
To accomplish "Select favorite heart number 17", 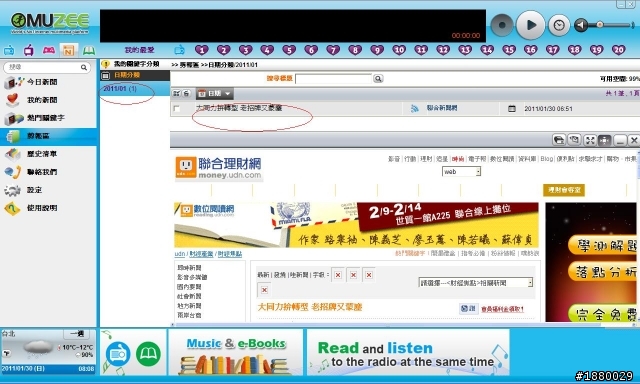I will (553, 50).
